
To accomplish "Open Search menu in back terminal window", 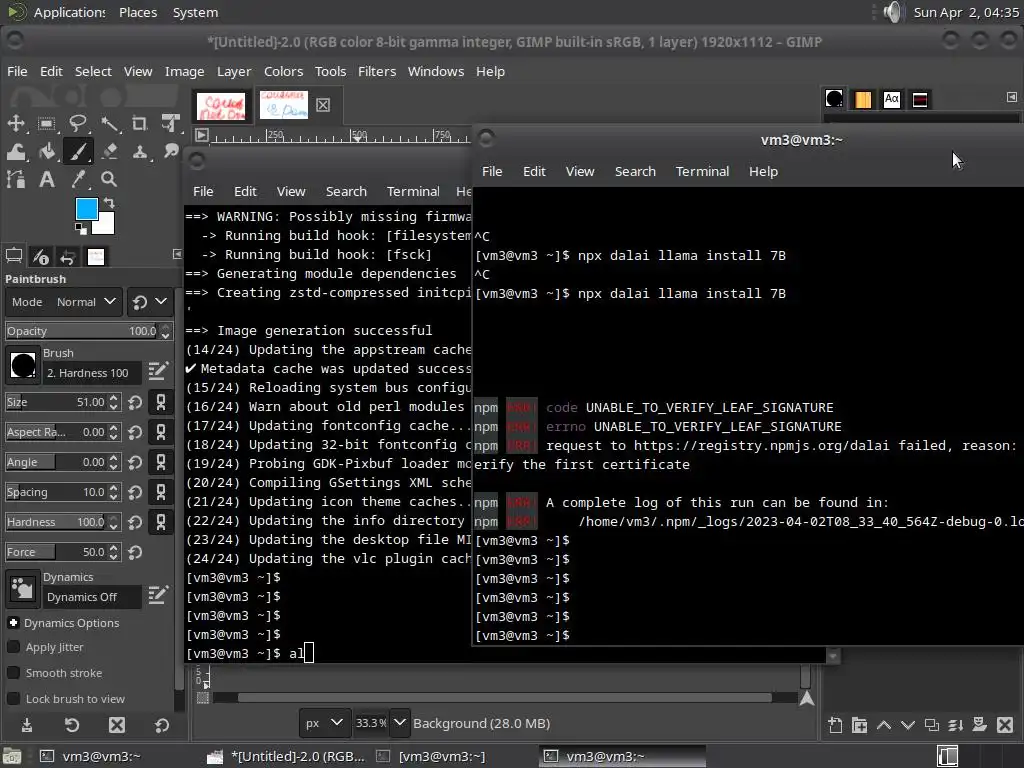I will coord(346,191).
